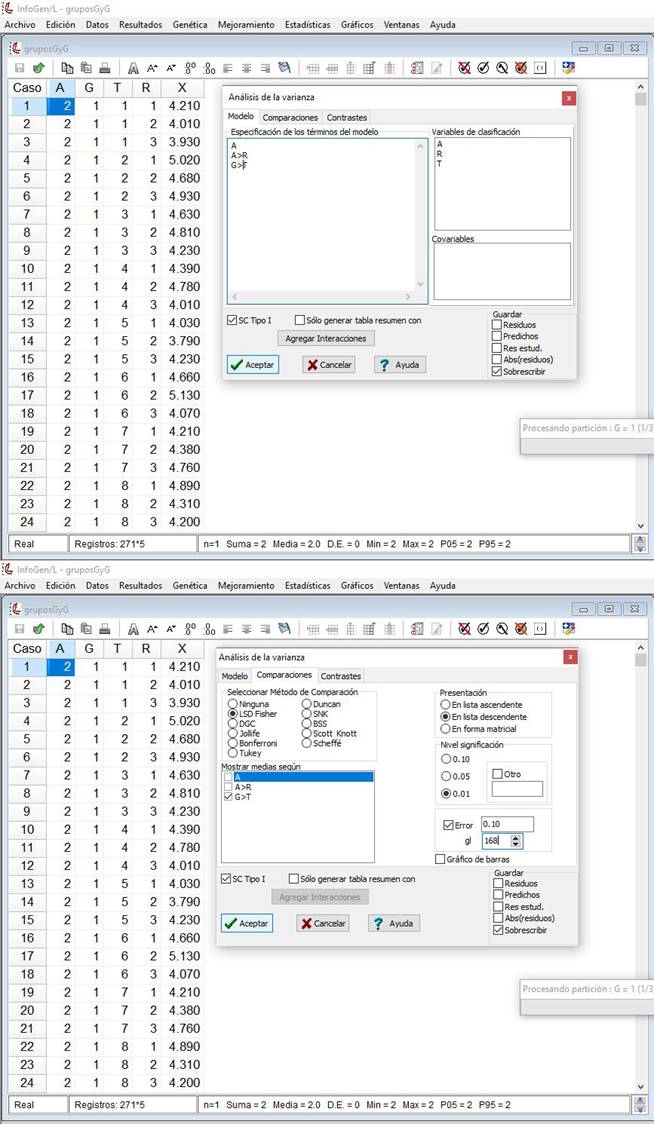
Task: Select the Tukey comparison method
Action: click(233, 753)
